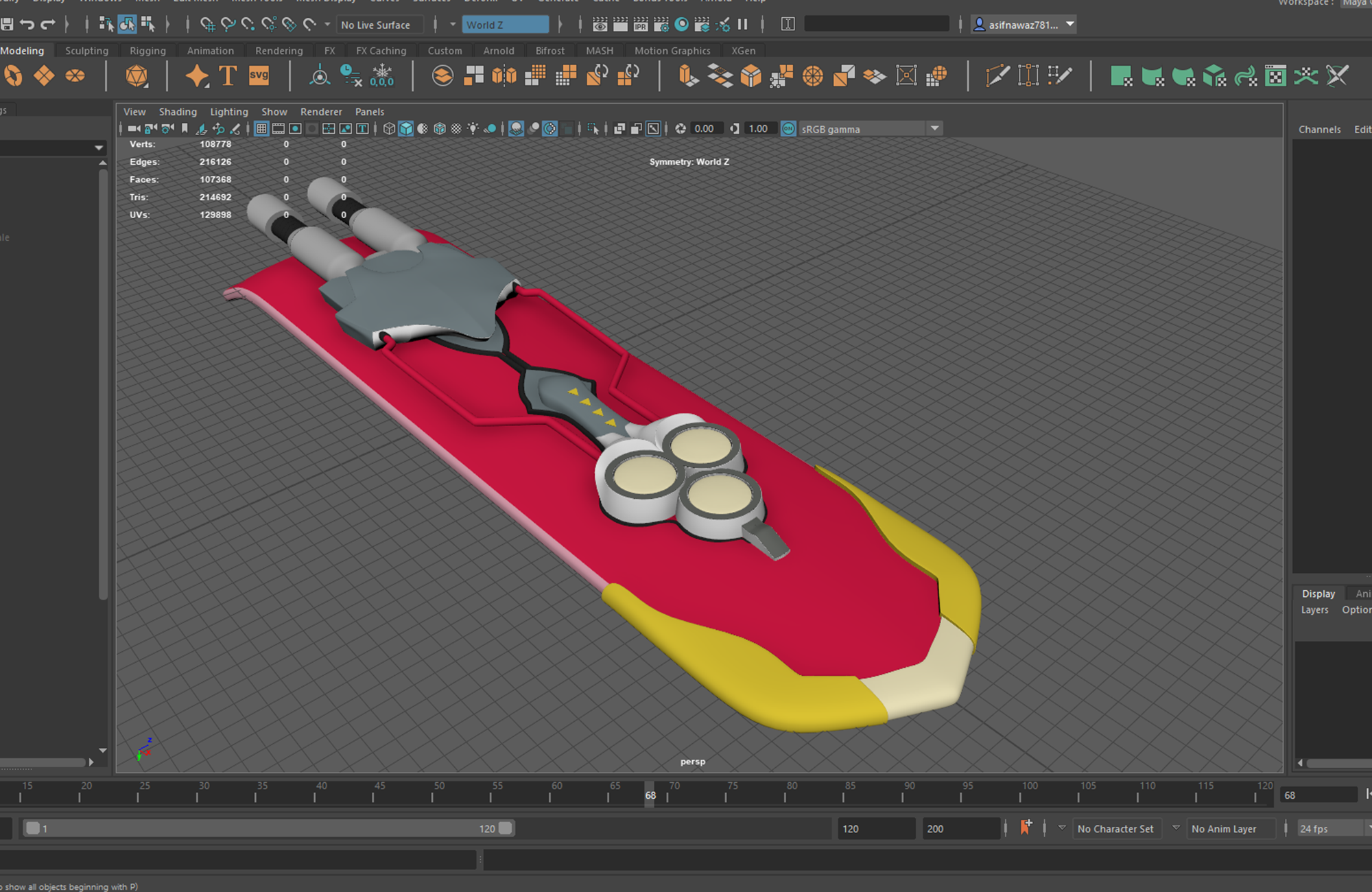Image resolution: width=1372 pixels, height=892 pixels.
Task: Open the Render View window icon
Action: 600,25
